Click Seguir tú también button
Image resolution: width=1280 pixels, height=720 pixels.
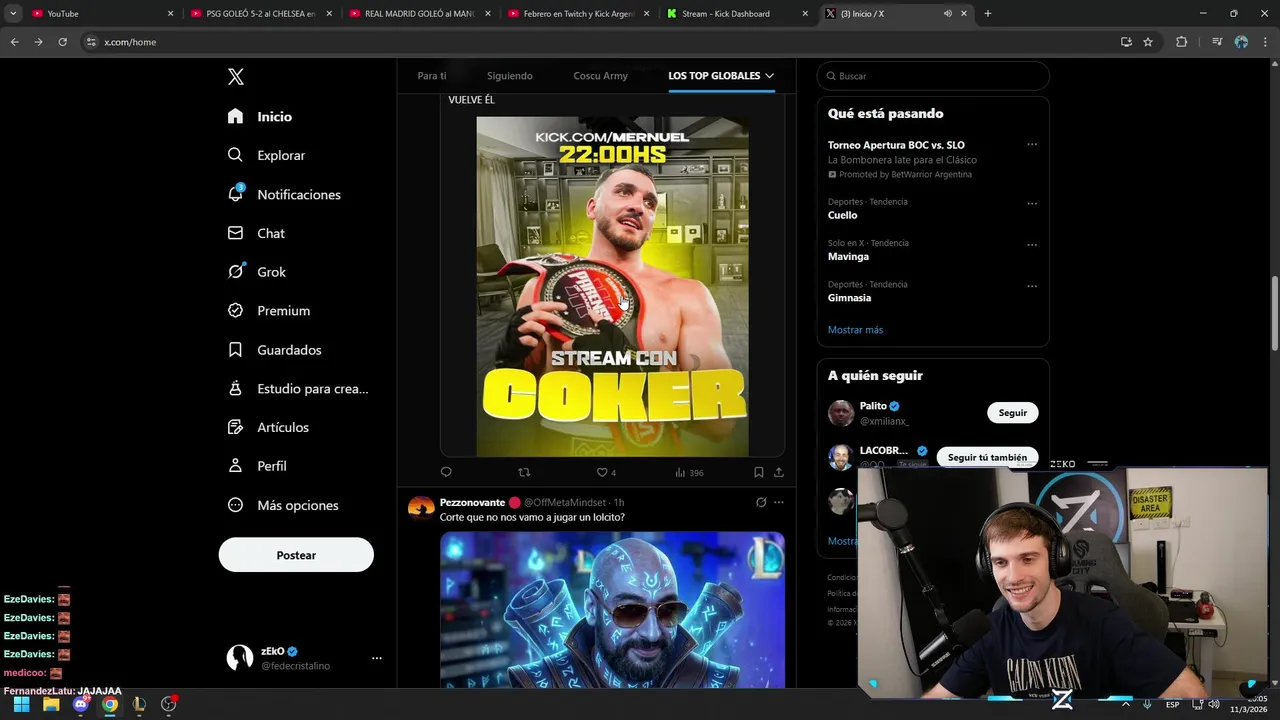coord(987,457)
